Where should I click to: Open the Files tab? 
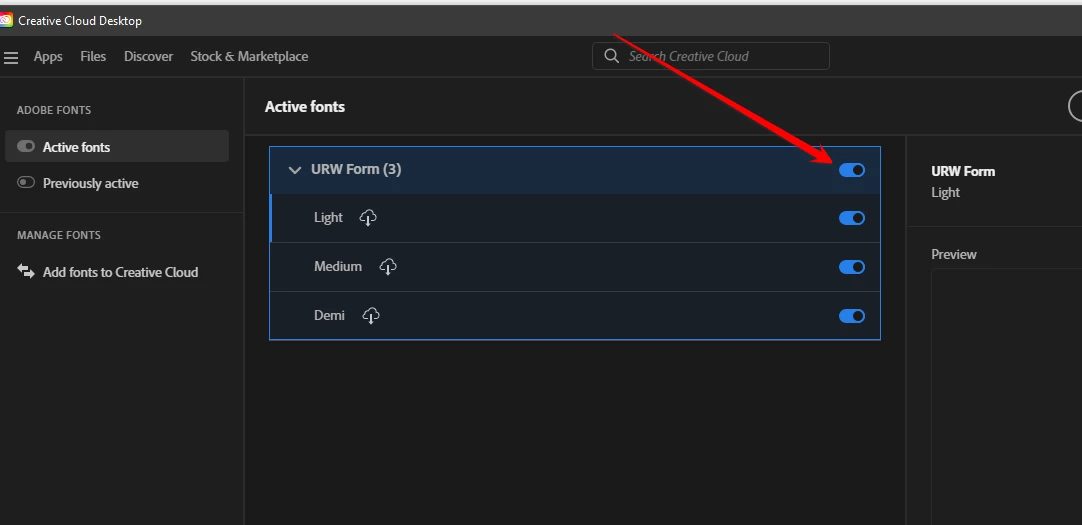[x=93, y=57]
